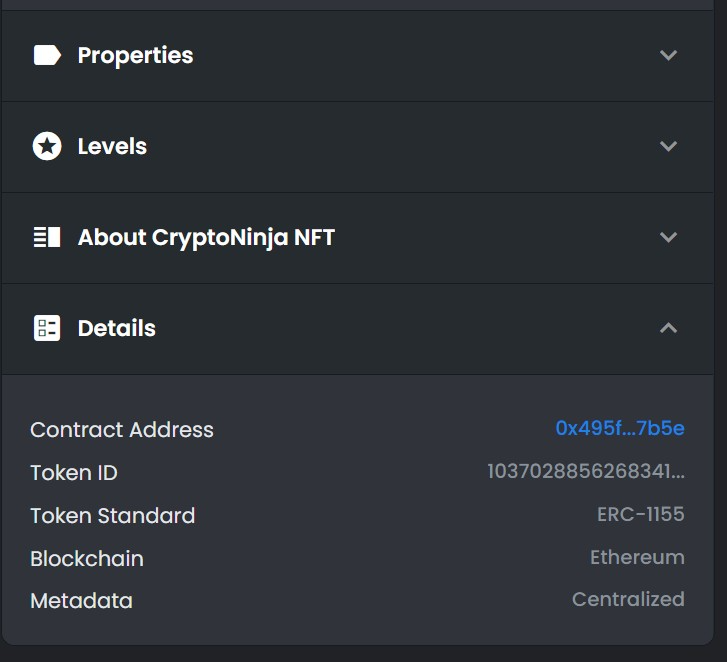Expand the Levels section chevron
This screenshot has height=662, width=727.
pos(668,146)
